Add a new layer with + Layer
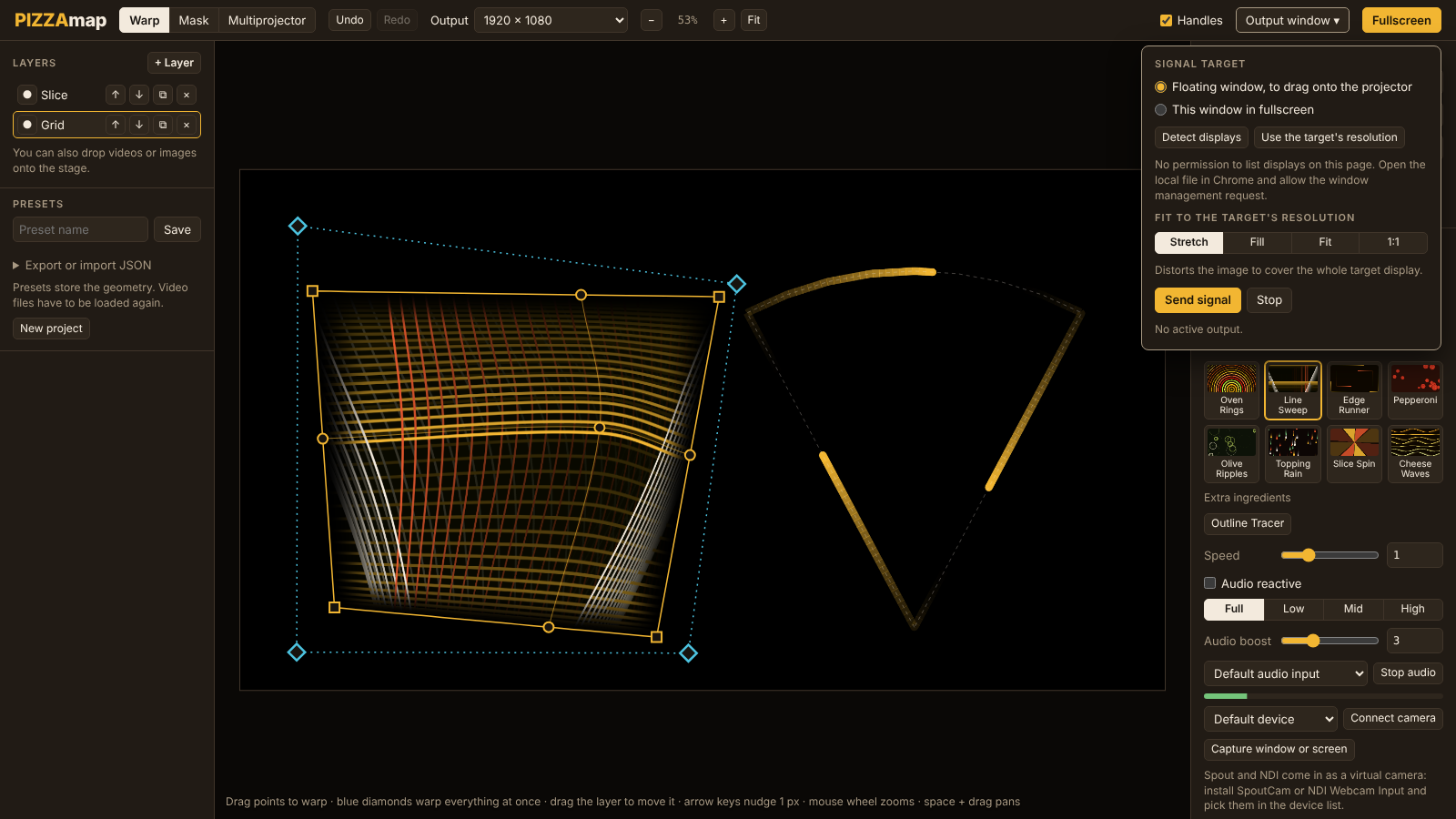This screenshot has width=1456, height=819. click(174, 63)
